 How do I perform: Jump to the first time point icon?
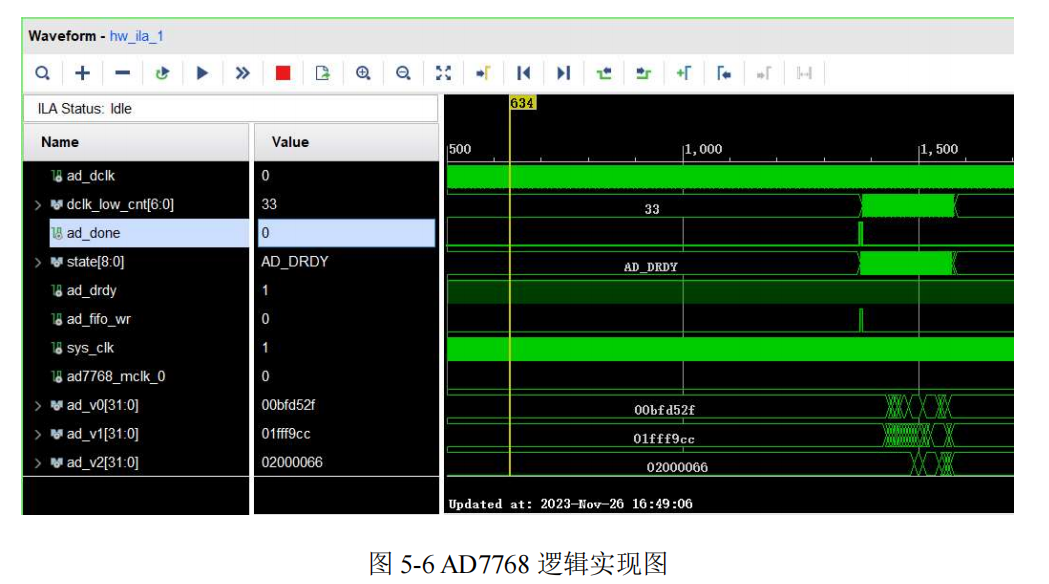click(x=523, y=73)
